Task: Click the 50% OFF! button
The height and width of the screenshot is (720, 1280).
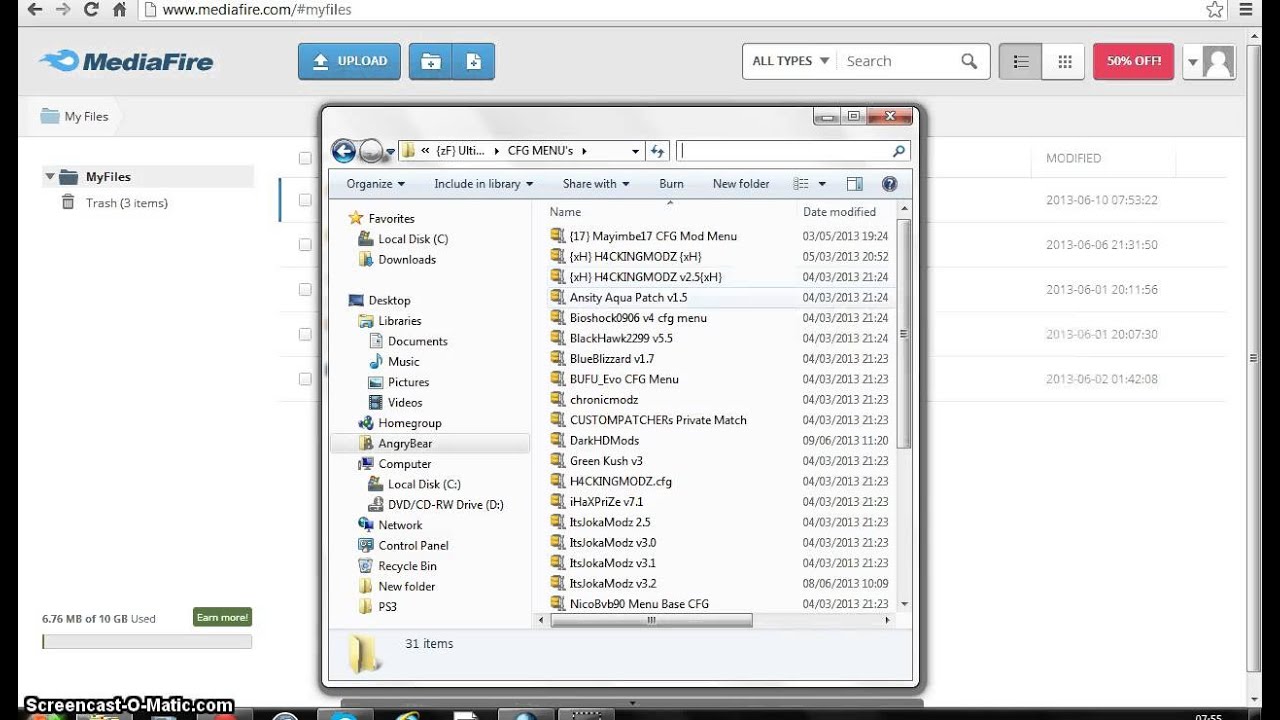Action: tap(1133, 61)
